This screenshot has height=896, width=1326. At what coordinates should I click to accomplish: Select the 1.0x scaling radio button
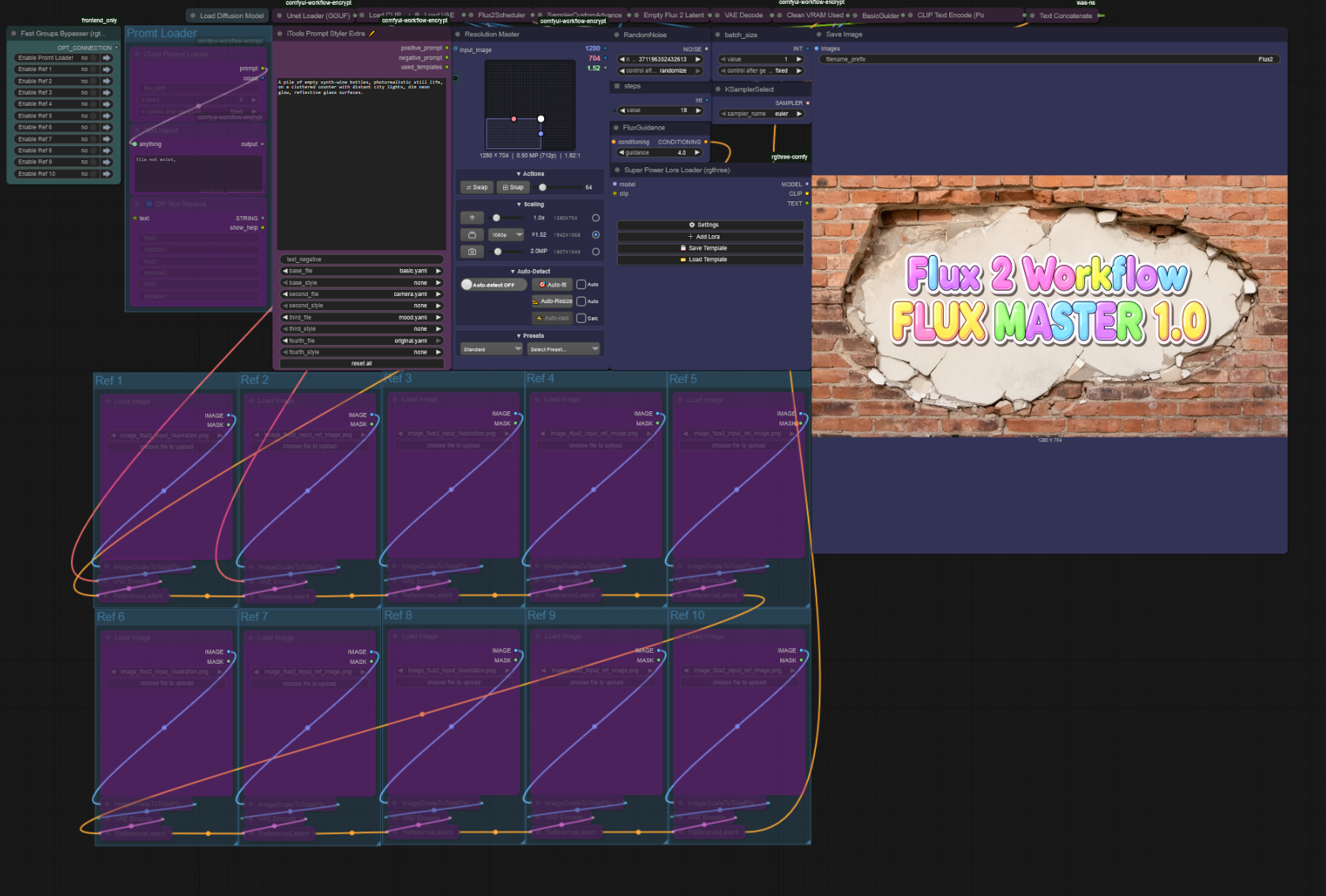595,218
